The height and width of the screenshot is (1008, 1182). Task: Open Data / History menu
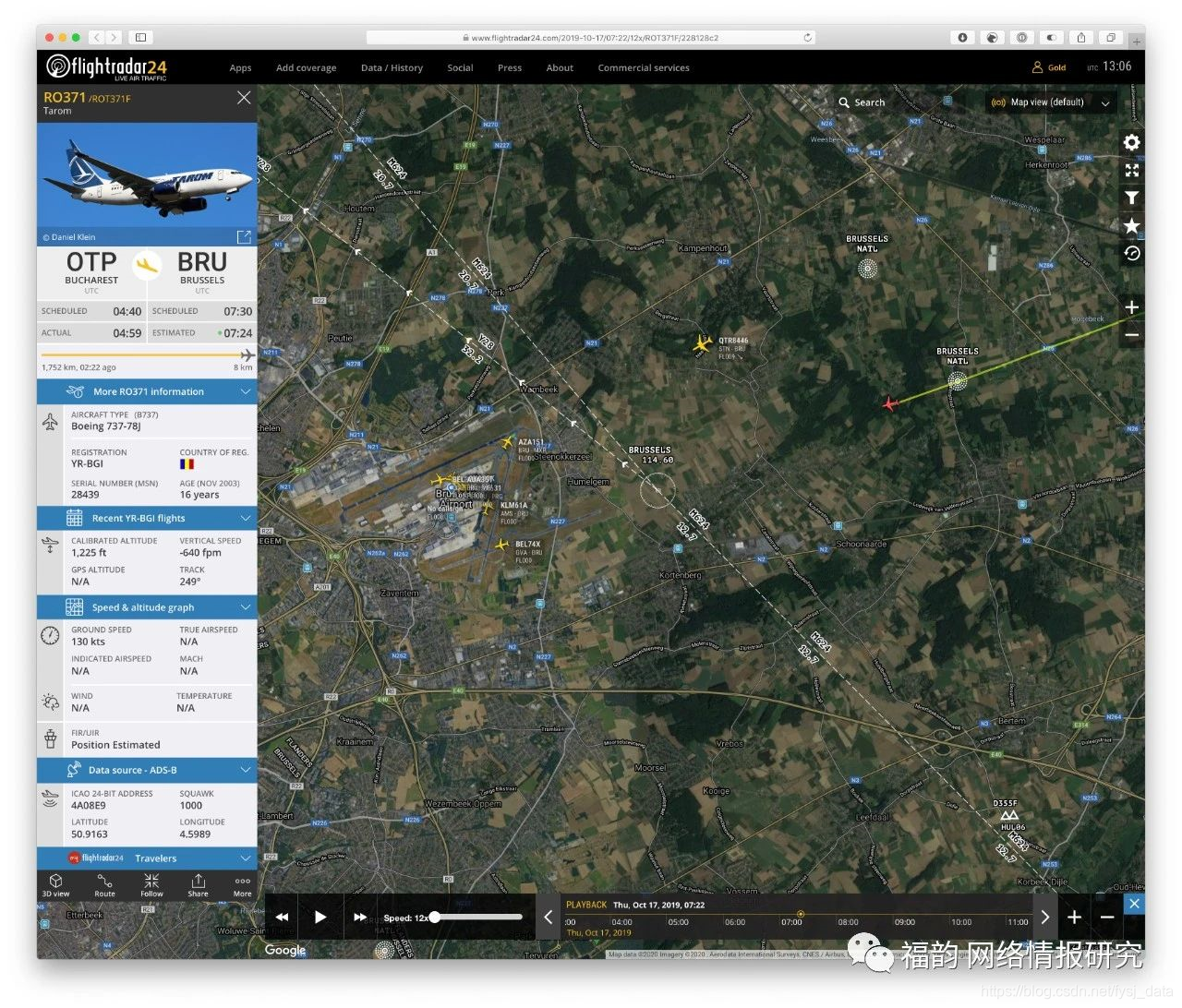pos(392,67)
